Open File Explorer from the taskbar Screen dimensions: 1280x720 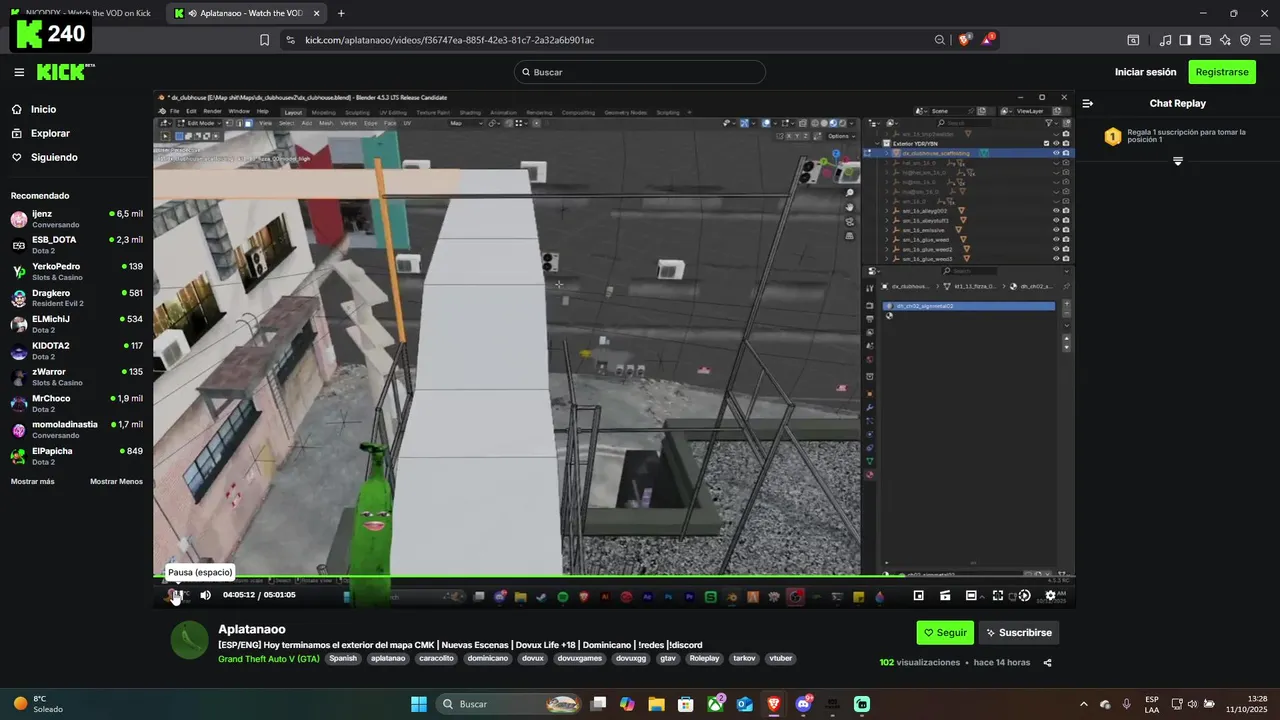[x=656, y=704]
